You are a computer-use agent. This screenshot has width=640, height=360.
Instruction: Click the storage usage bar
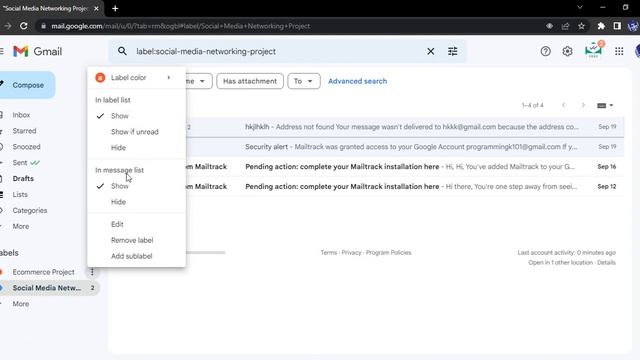coord(205,253)
